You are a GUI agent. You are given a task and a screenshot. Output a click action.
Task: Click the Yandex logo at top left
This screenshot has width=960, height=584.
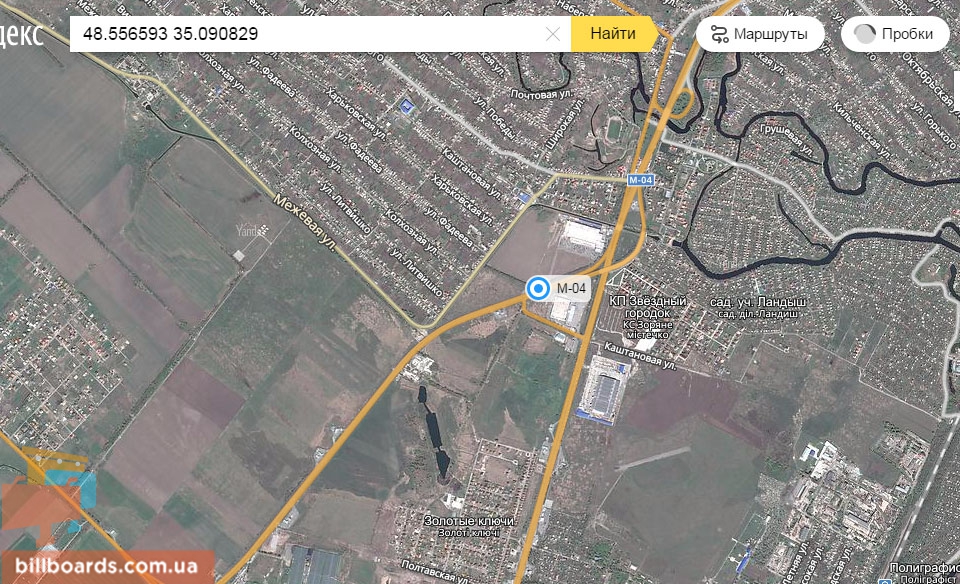[x=21, y=34]
